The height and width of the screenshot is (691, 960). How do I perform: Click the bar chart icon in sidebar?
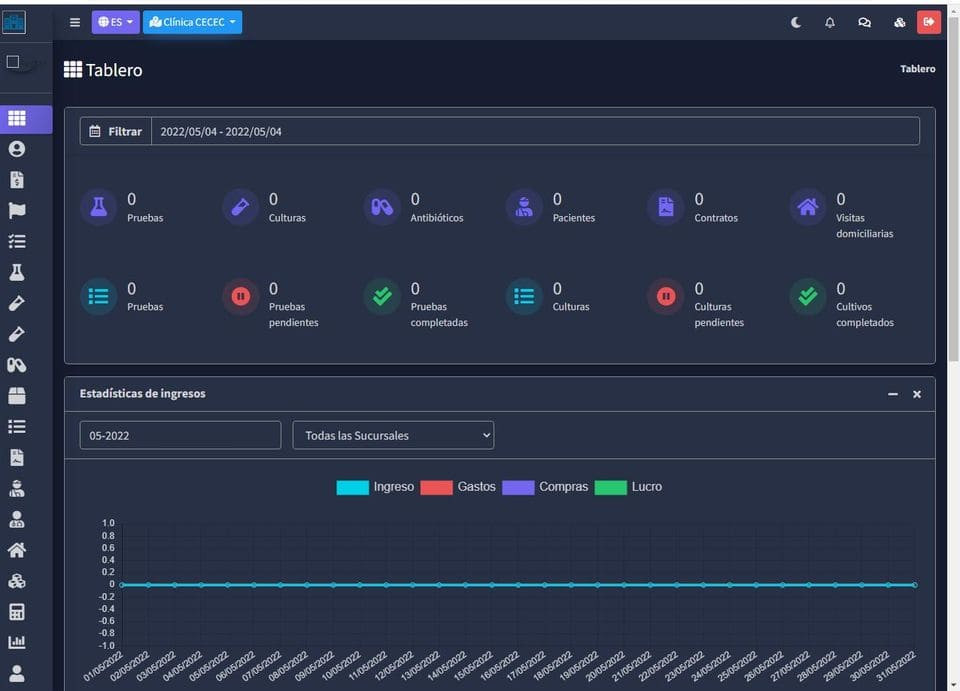coord(16,642)
